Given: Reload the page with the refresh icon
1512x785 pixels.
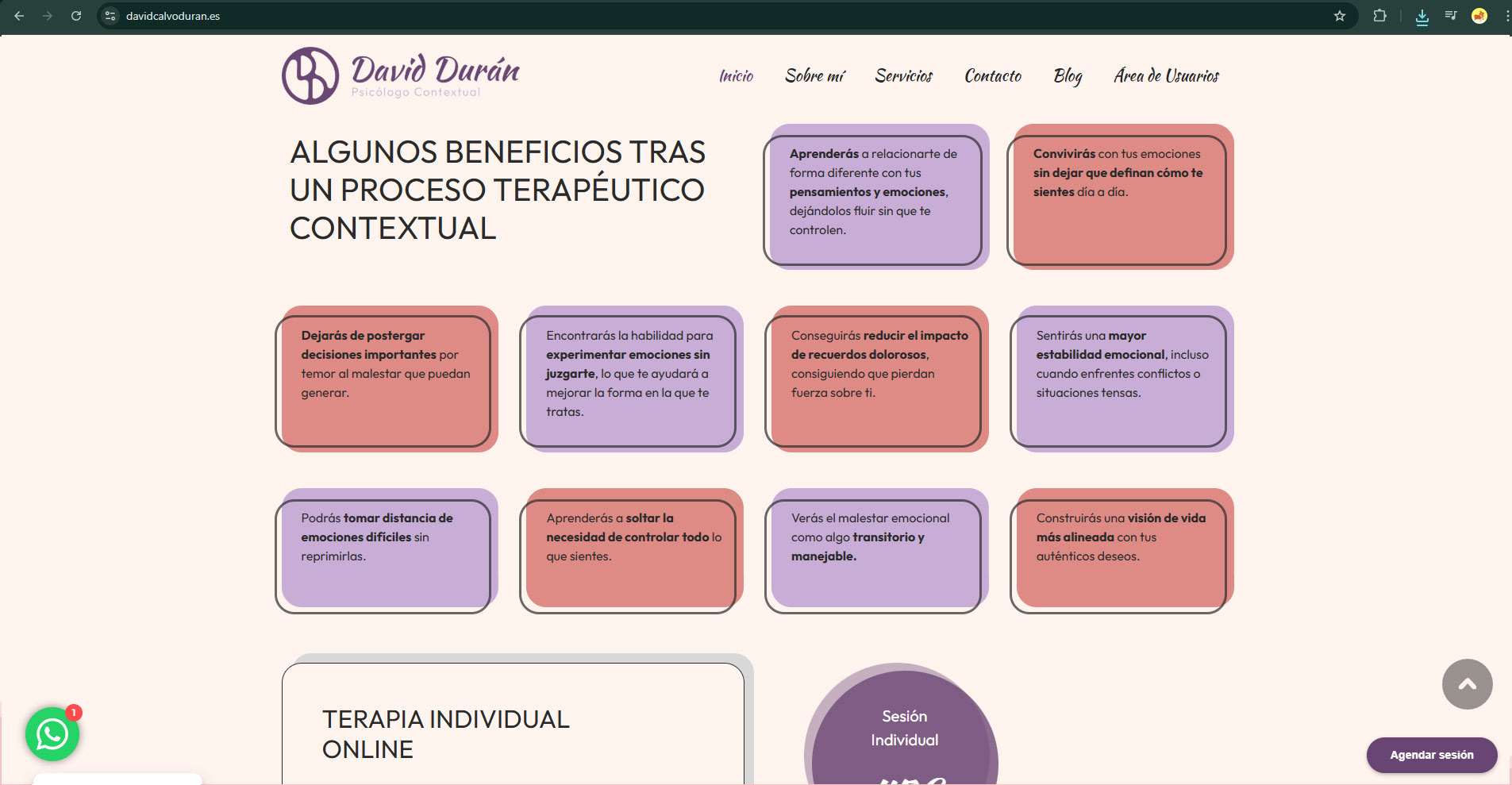Looking at the screenshot, I should coord(76,16).
